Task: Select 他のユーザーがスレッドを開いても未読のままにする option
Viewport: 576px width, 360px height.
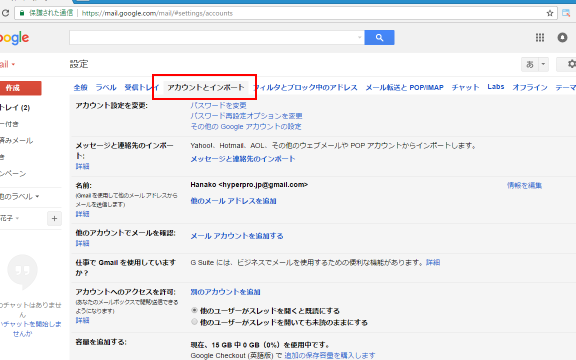Action: [x=194, y=322]
